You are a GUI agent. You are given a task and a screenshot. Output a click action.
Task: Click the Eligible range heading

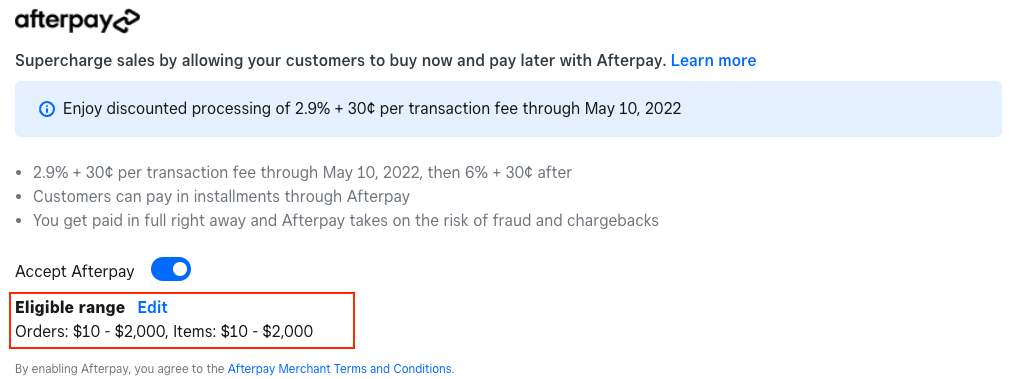(70, 307)
